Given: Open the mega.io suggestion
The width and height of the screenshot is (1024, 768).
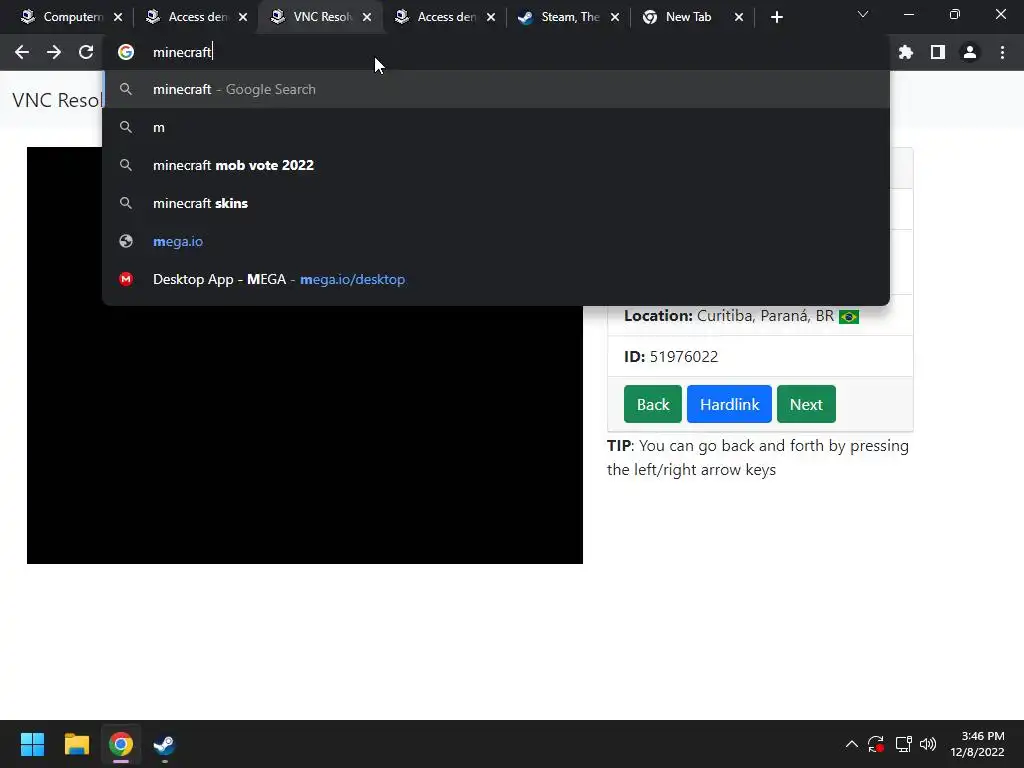Looking at the screenshot, I should (496, 241).
